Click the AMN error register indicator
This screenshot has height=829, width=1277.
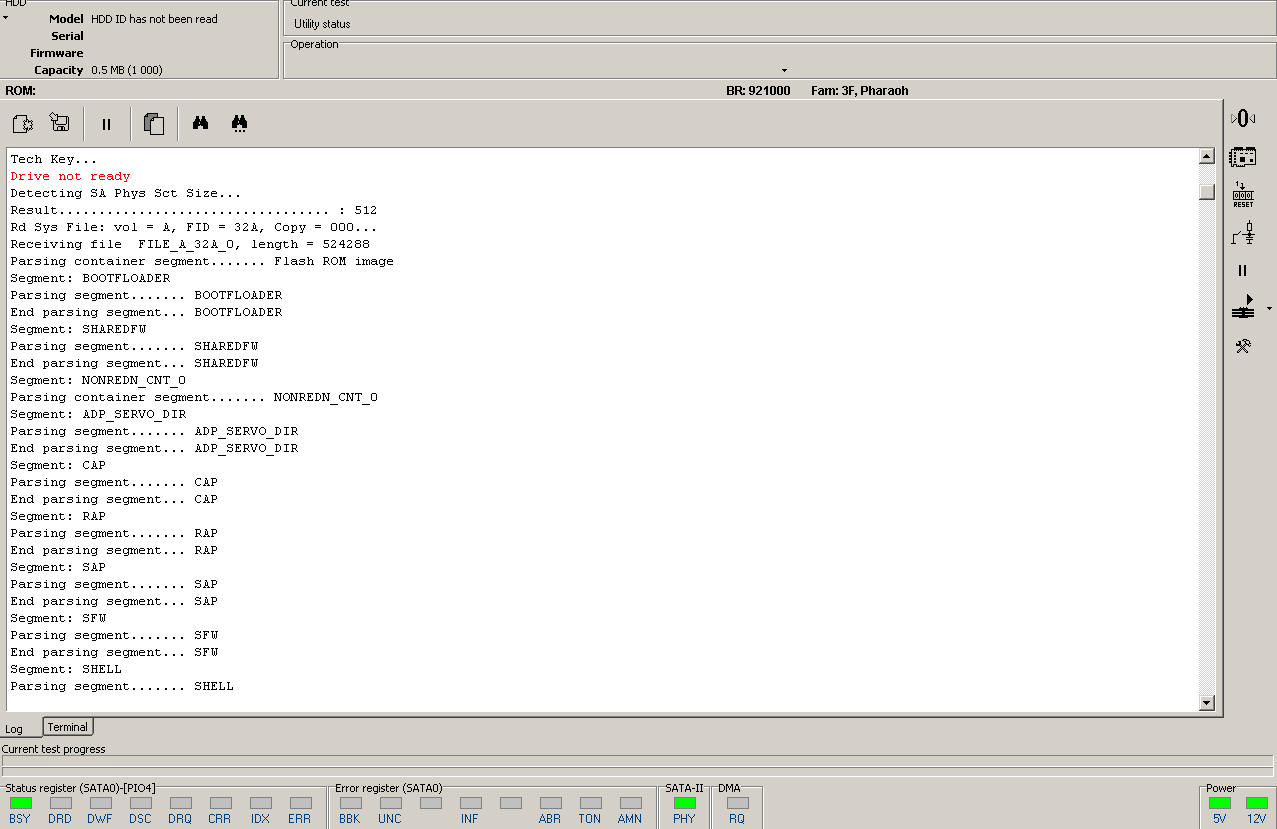(631, 803)
